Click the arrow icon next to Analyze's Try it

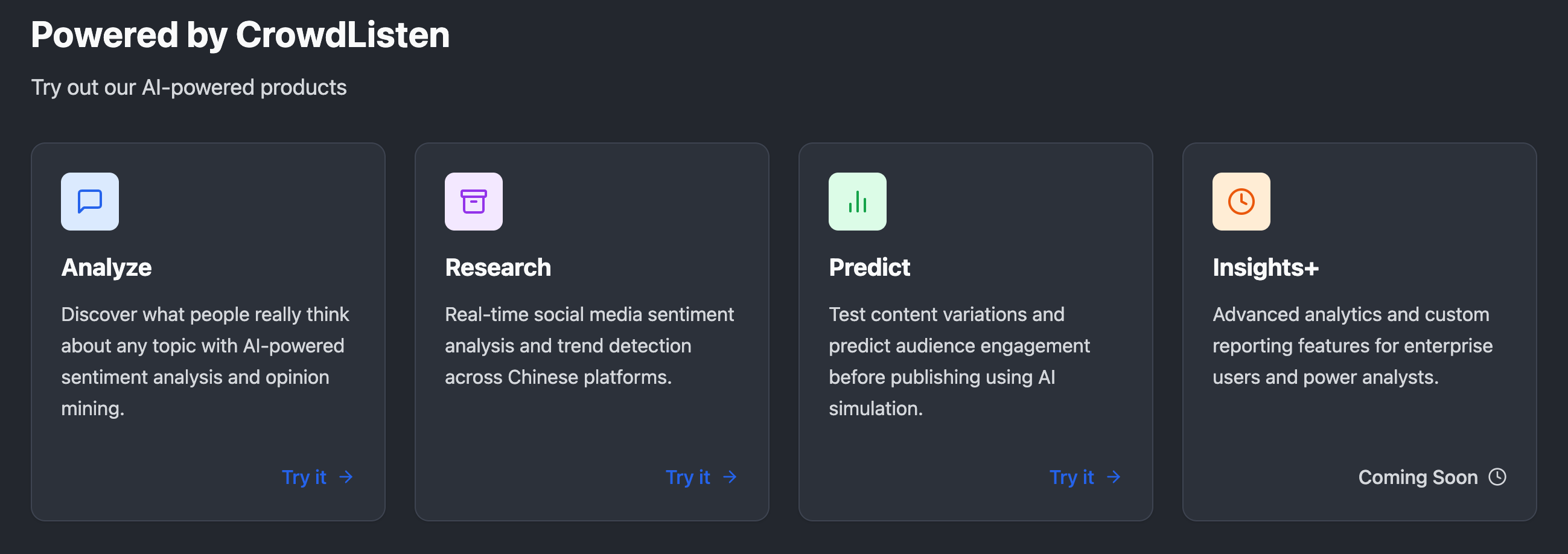click(346, 478)
